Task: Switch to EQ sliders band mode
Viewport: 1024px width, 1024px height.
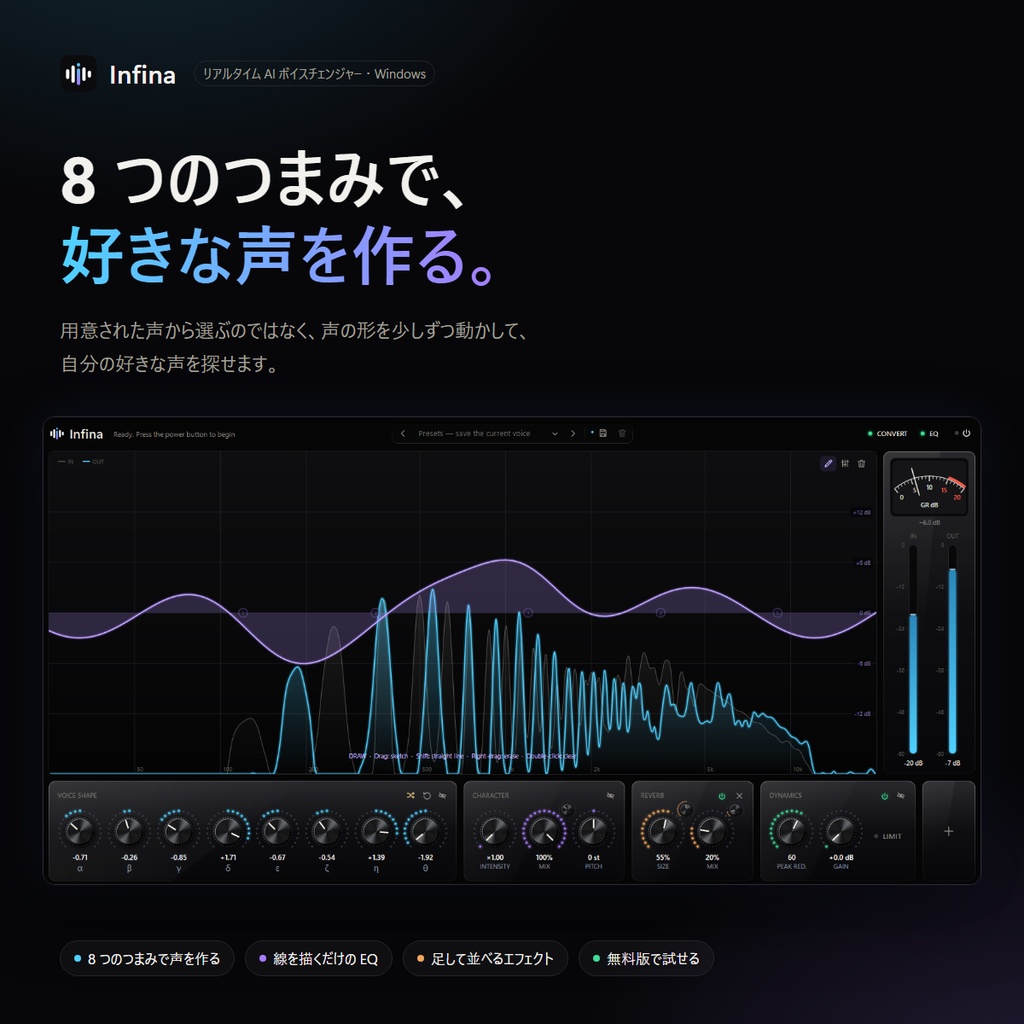Action: [x=845, y=464]
